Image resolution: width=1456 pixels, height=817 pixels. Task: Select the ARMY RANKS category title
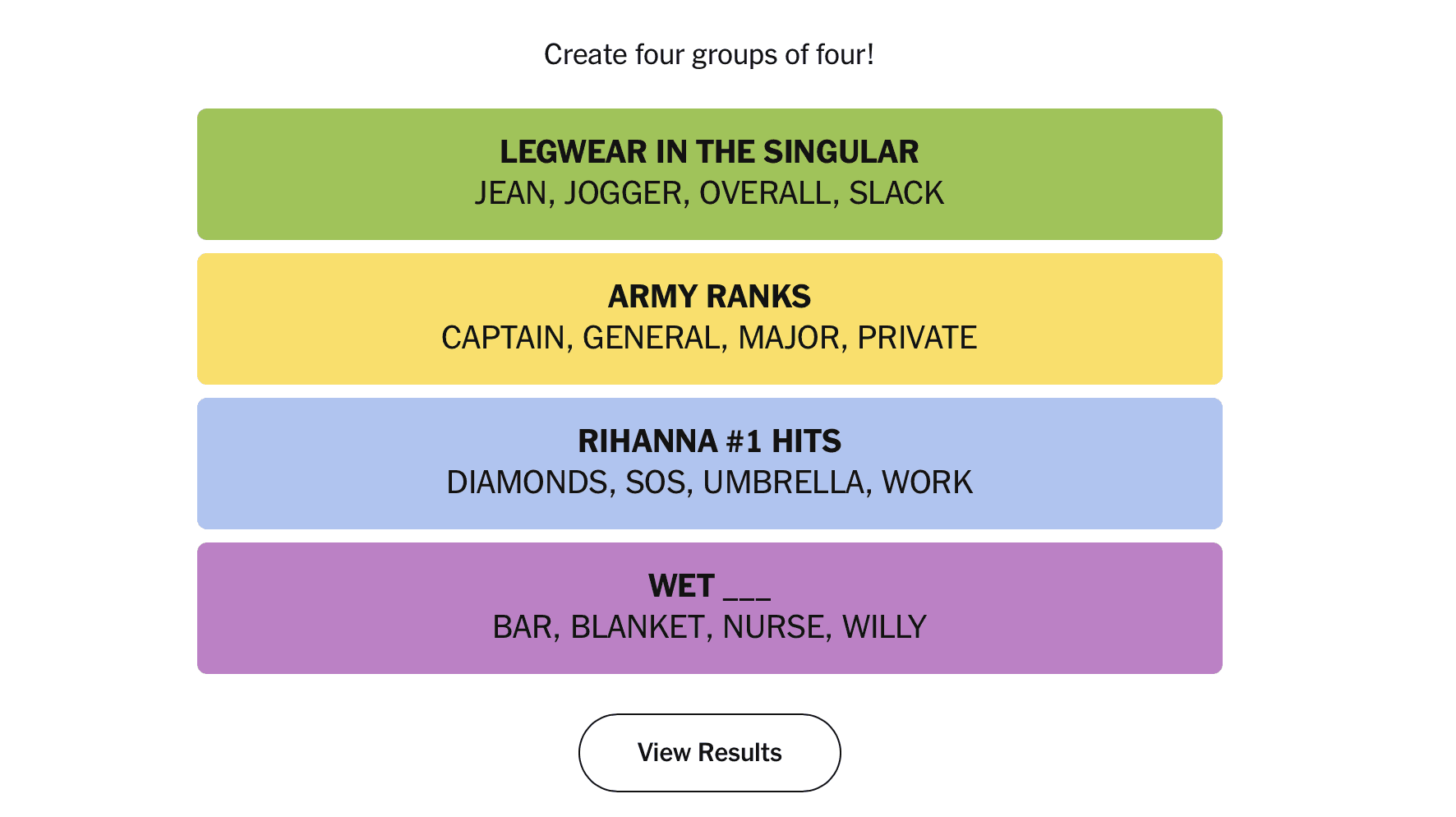click(709, 297)
